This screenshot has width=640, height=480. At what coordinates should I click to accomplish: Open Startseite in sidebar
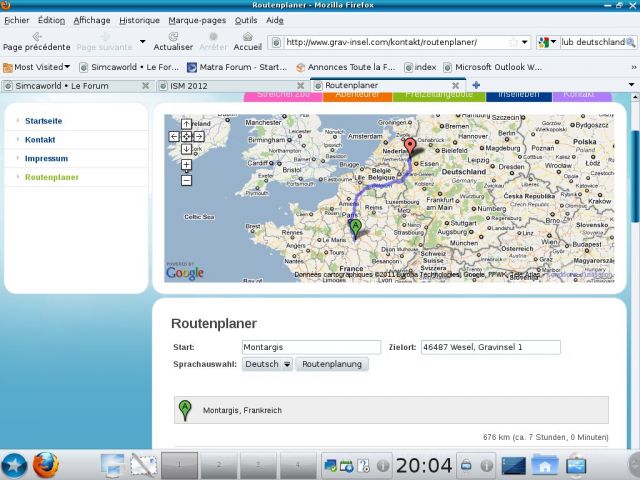click(x=44, y=121)
